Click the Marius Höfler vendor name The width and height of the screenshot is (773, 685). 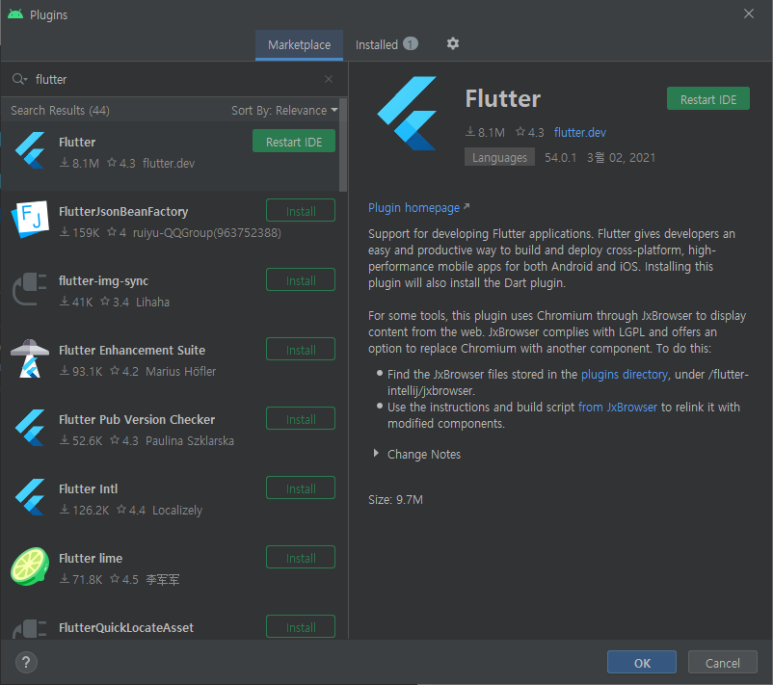tap(180, 371)
